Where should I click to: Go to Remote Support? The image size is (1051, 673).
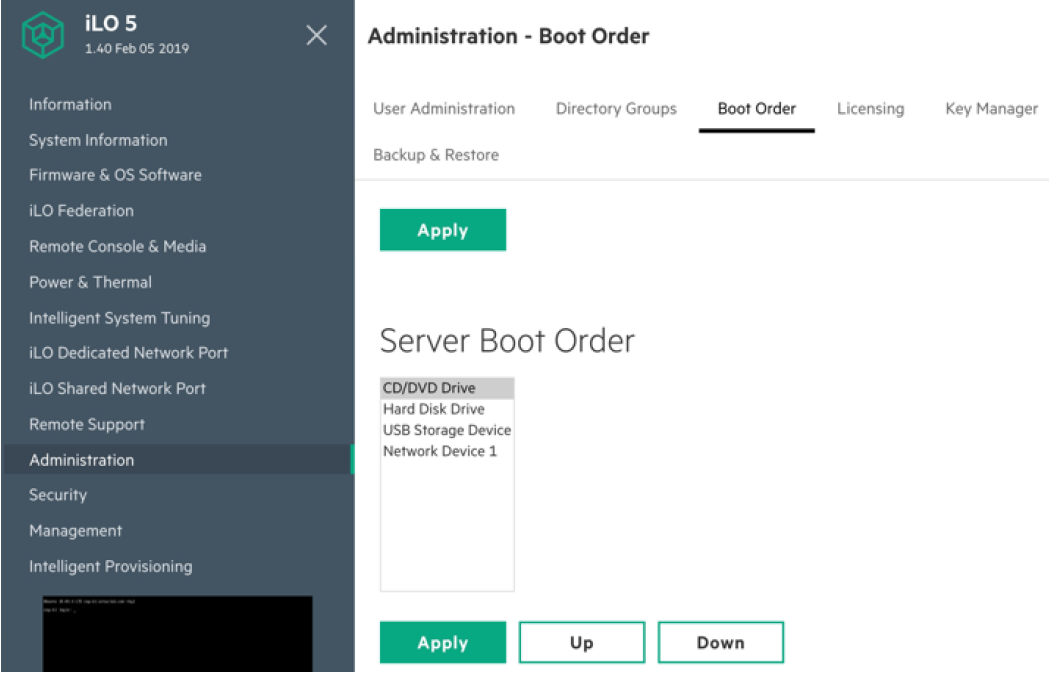[x=86, y=424]
